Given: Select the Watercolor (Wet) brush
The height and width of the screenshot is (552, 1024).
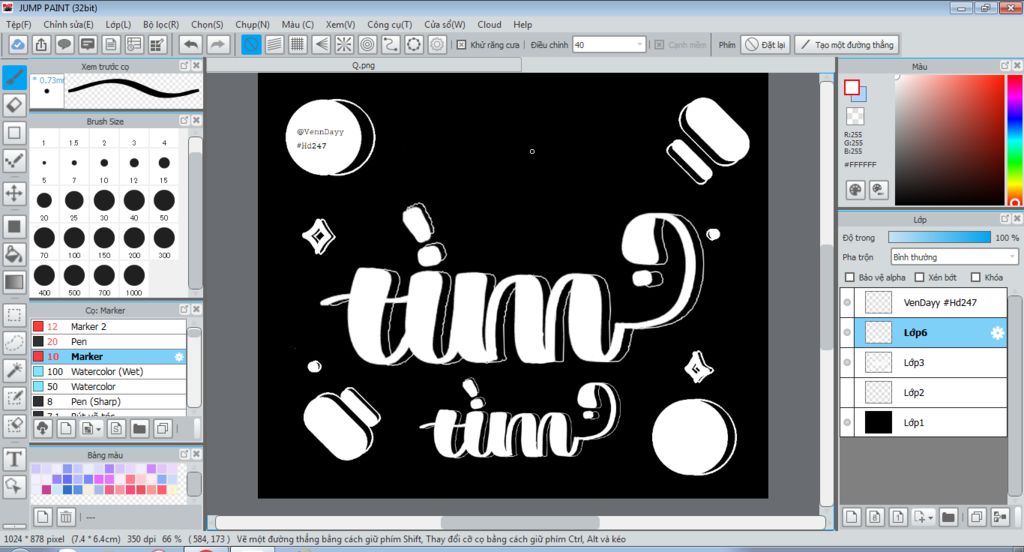Looking at the screenshot, I should 109,372.
